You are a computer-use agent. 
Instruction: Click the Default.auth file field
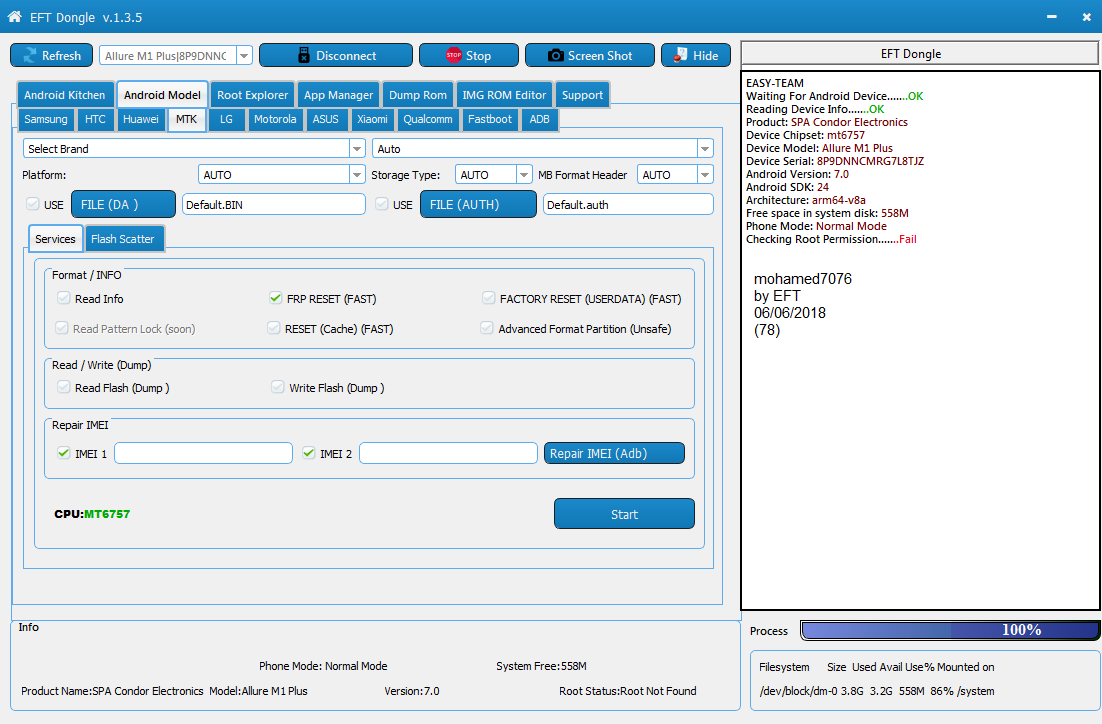(628, 205)
